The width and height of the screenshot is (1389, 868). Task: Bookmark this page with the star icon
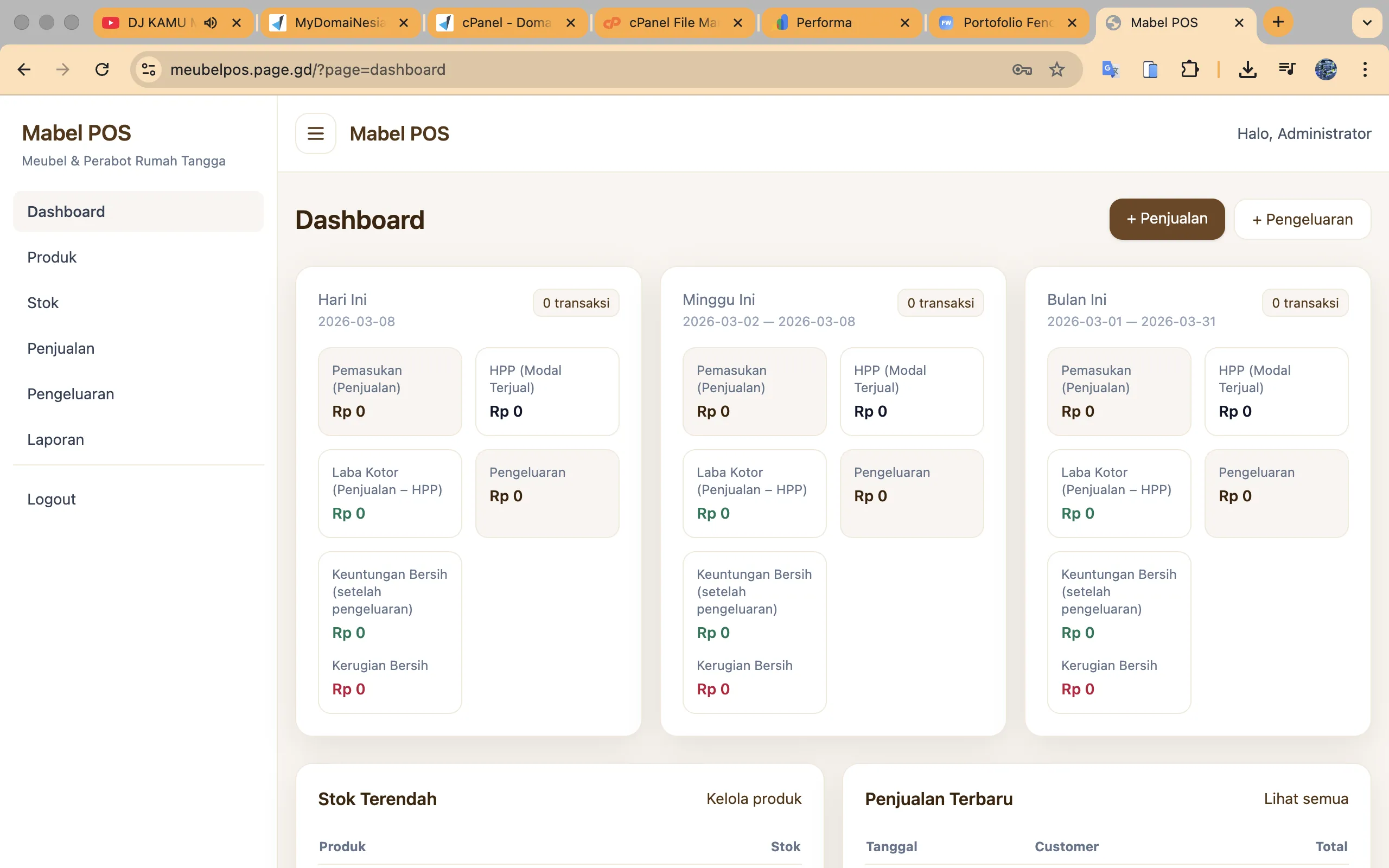[1057, 69]
